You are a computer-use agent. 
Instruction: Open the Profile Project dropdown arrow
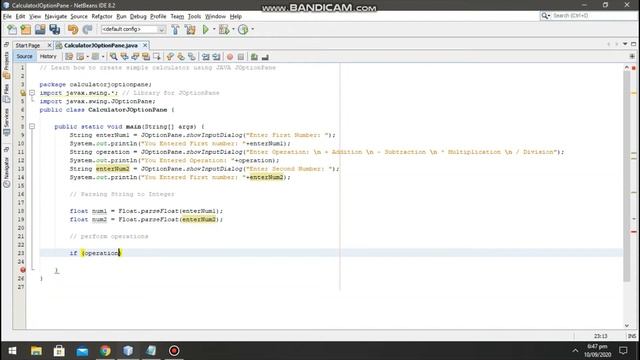click(x=252, y=29)
